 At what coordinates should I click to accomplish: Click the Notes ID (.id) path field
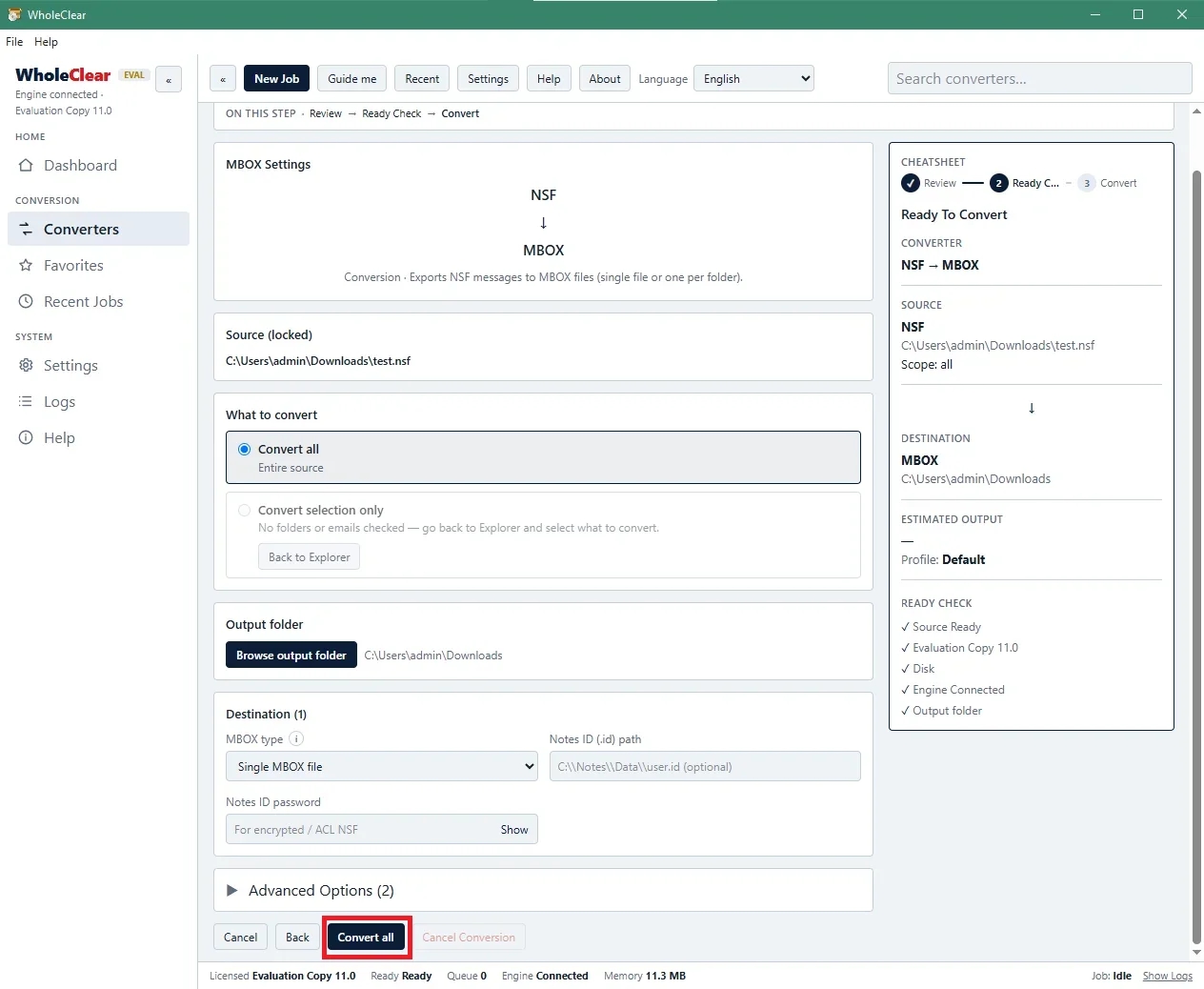click(x=705, y=766)
